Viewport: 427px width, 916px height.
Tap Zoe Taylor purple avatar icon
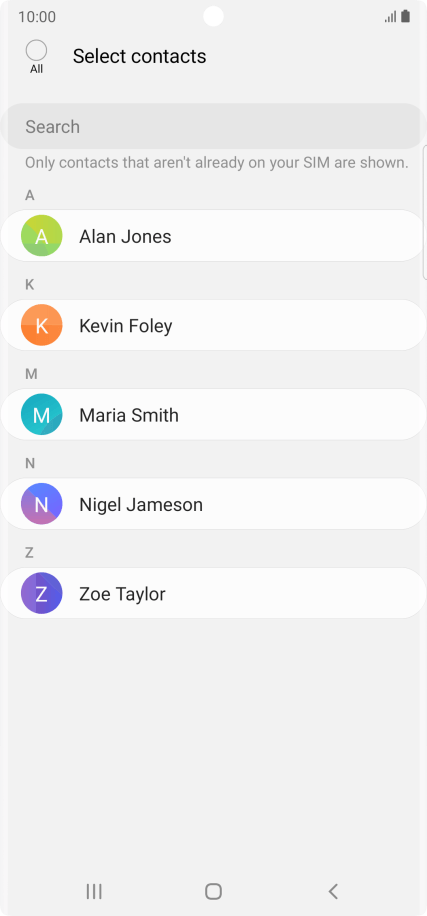pyautogui.click(x=41, y=593)
